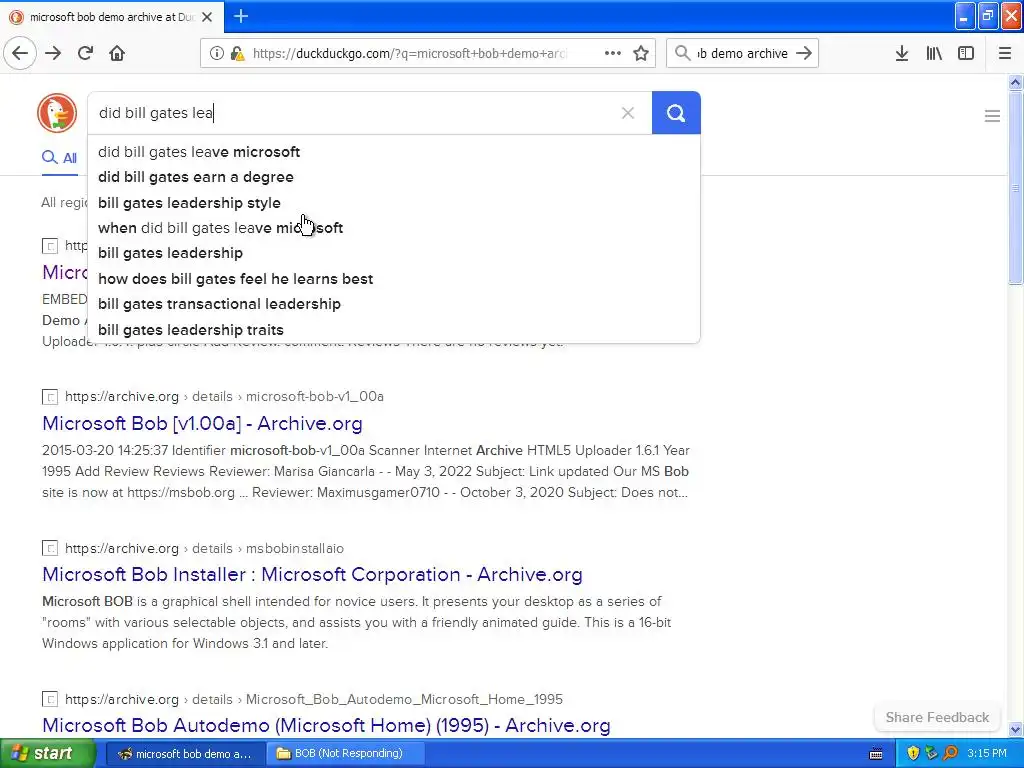
Task: Switch to microsoft bob demo taskbar button
Action: pos(185,754)
